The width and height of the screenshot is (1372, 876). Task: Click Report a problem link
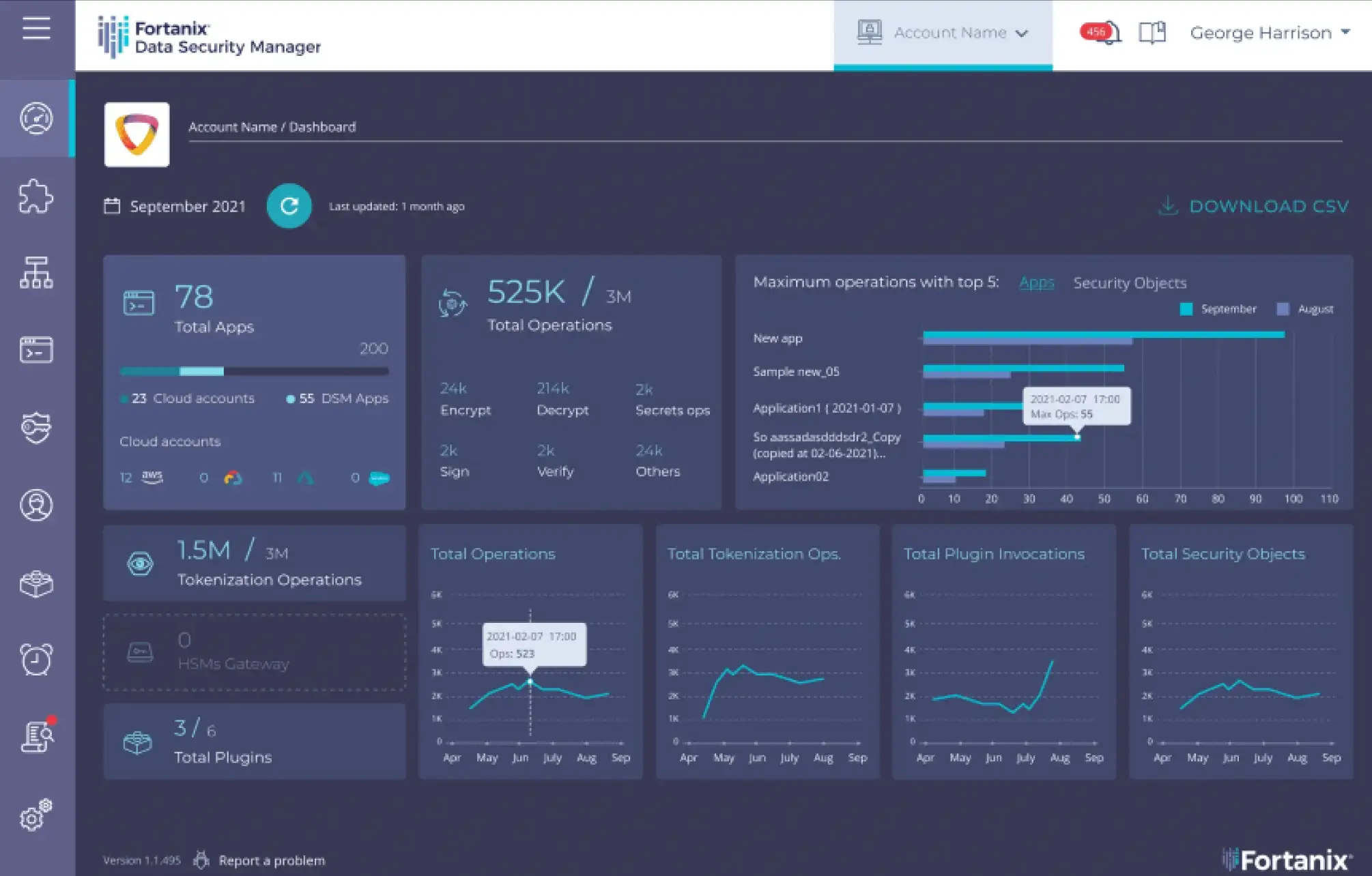[x=271, y=860]
